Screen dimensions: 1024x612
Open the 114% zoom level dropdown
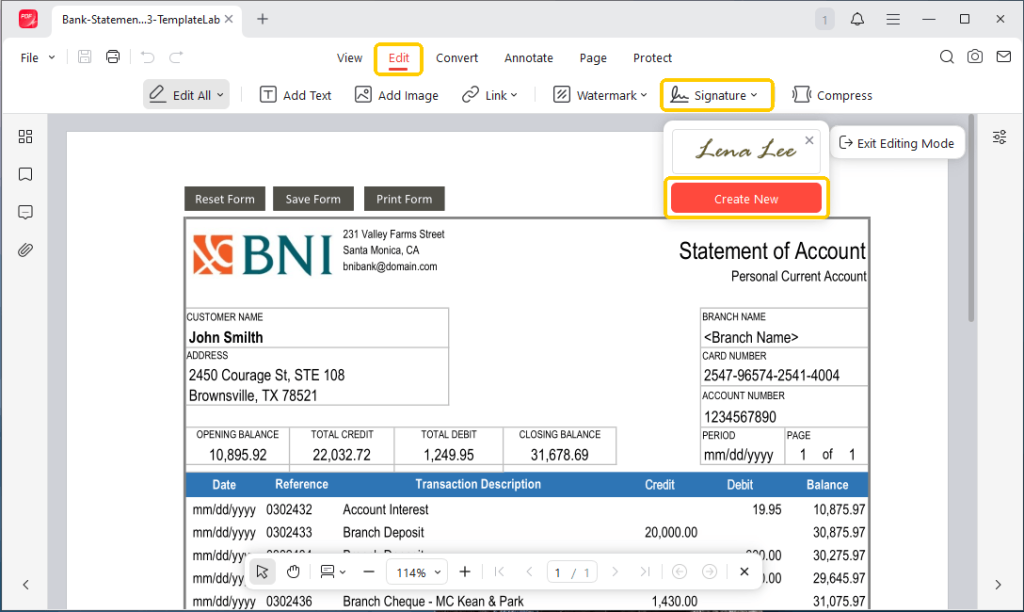[418, 573]
